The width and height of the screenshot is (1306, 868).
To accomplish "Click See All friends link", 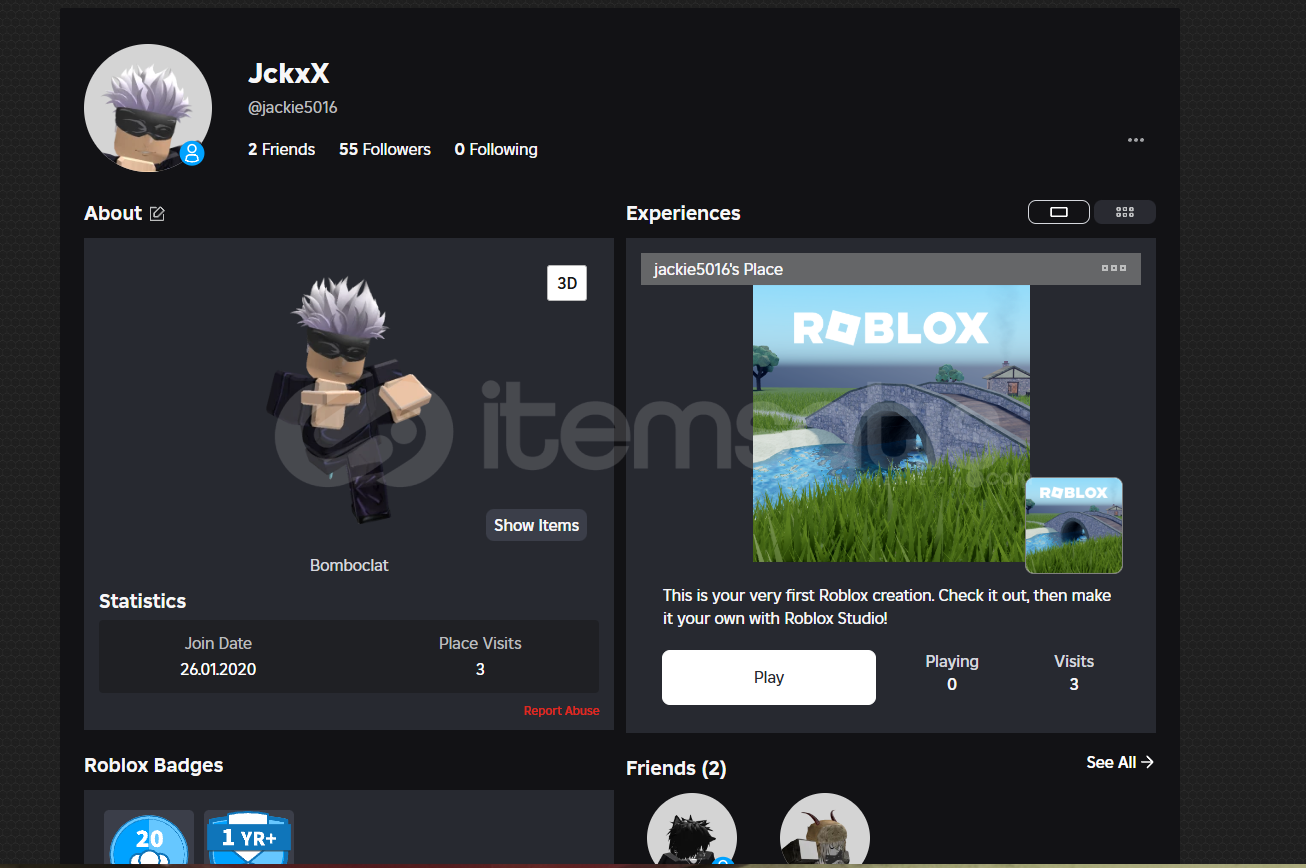I will coord(1120,762).
